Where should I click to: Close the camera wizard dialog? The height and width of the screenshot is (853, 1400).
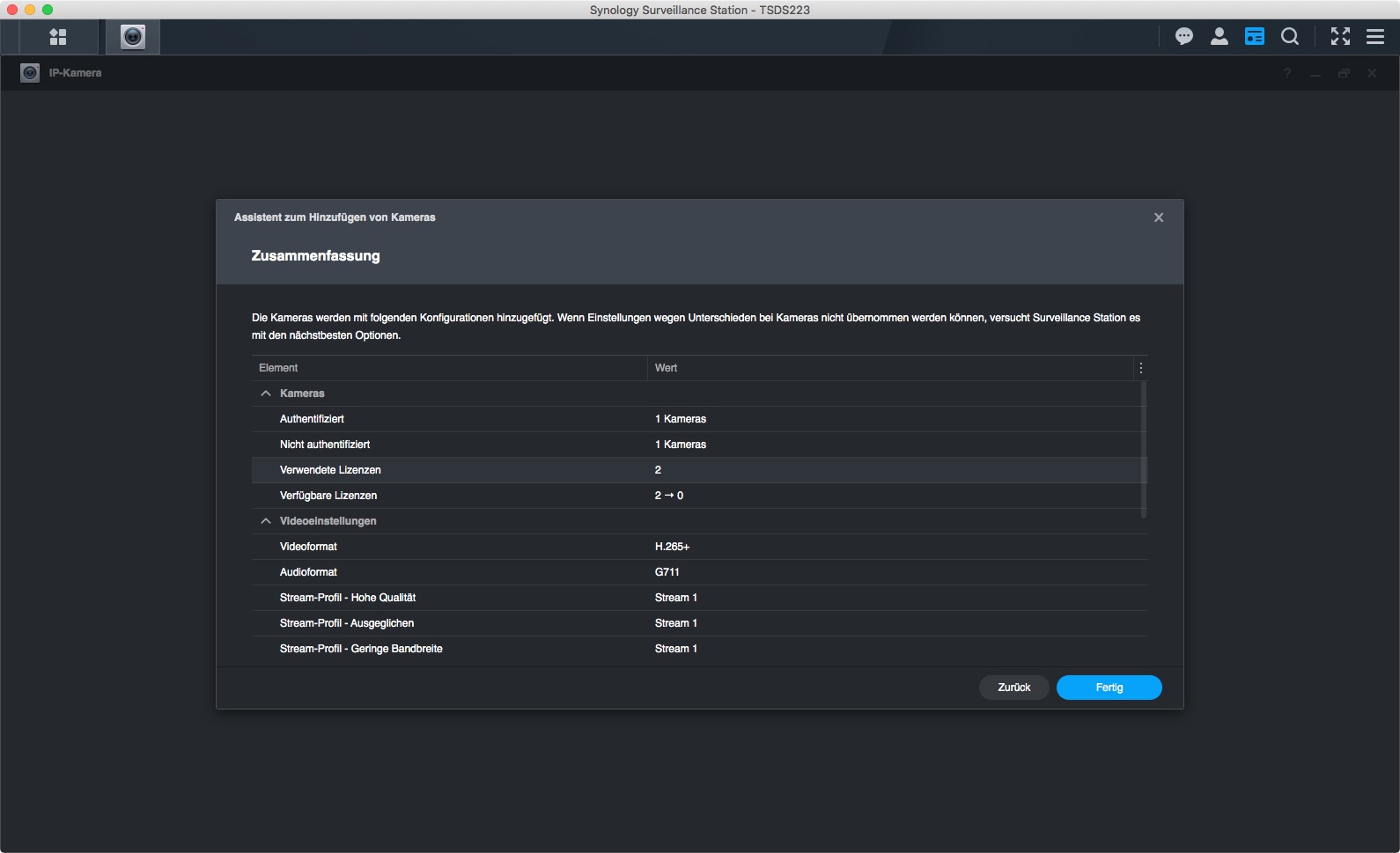[x=1158, y=217]
